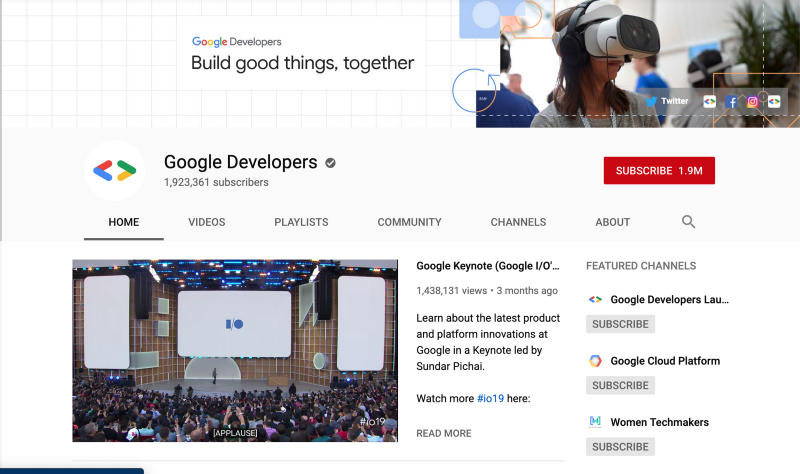Click the Google Developers logo in the banner
The image size is (800, 474).
[237, 42]
